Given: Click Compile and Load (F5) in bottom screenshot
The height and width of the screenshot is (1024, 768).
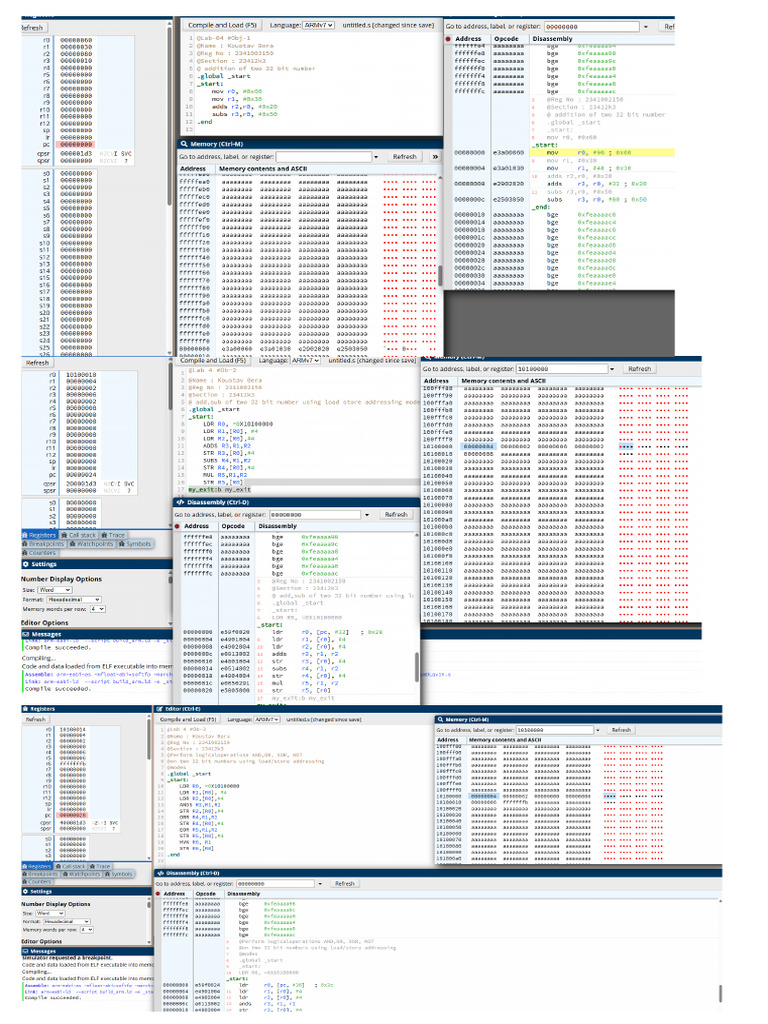Looking at the screenshot, I should click(189, 719).
